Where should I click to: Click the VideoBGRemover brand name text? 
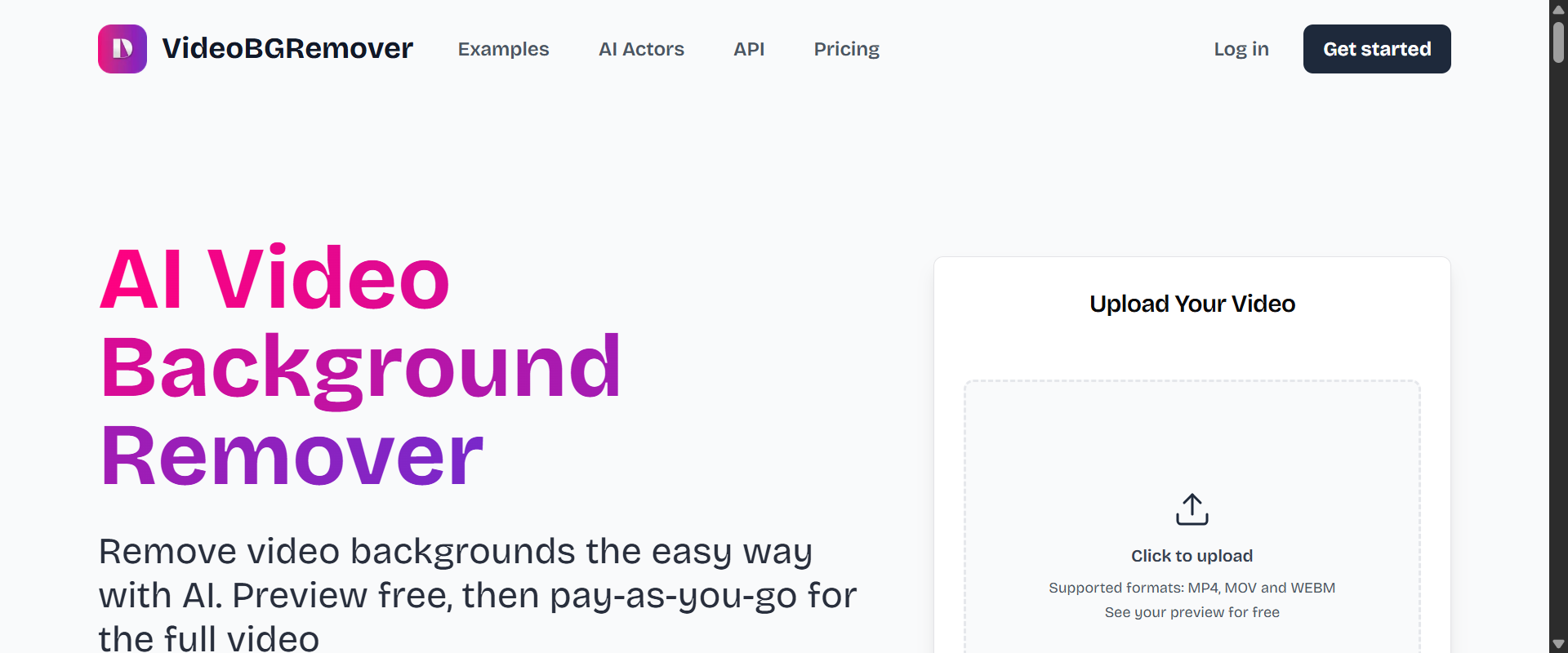tap(287, 49)
